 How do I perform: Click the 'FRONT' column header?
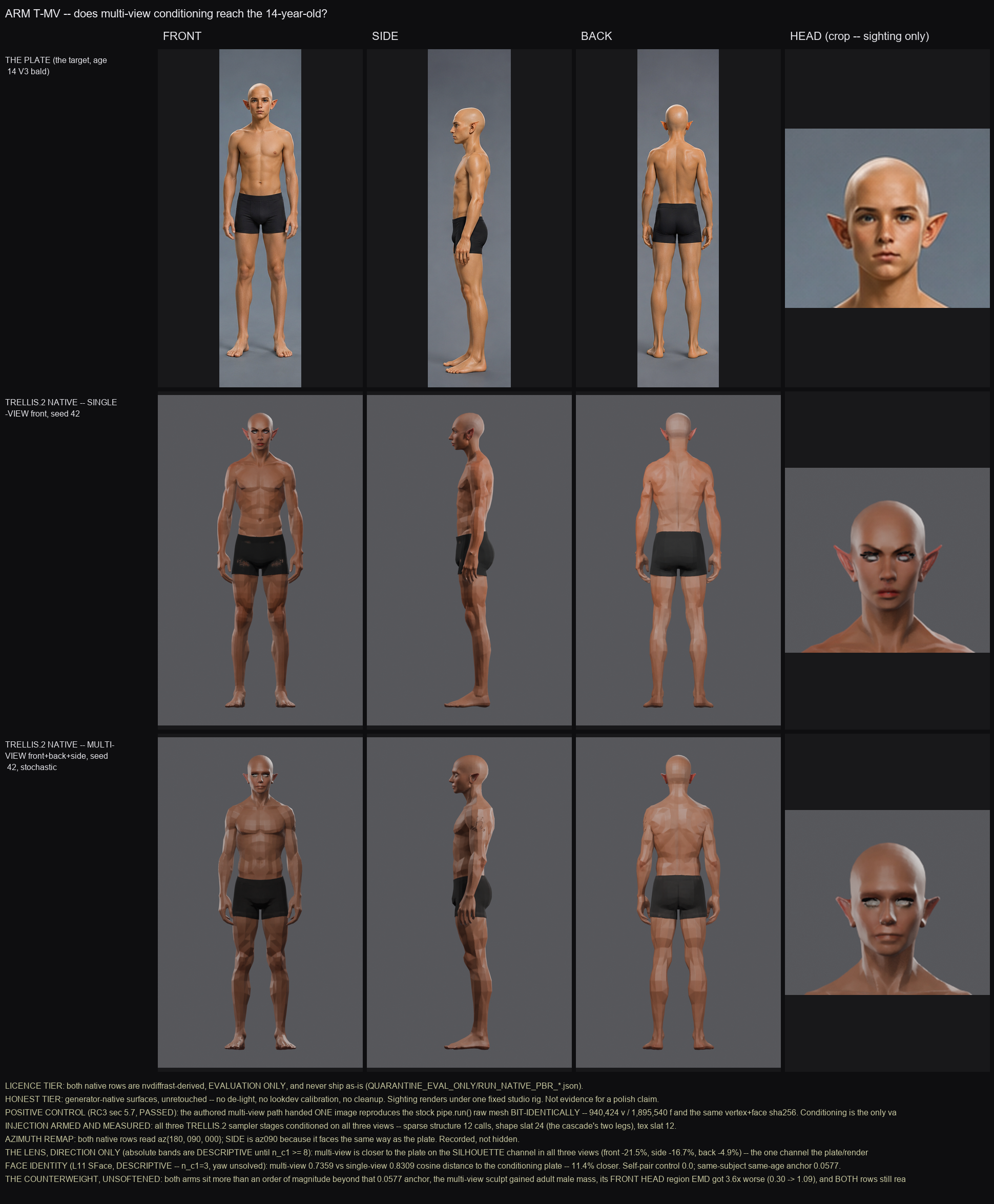(182, 36)
